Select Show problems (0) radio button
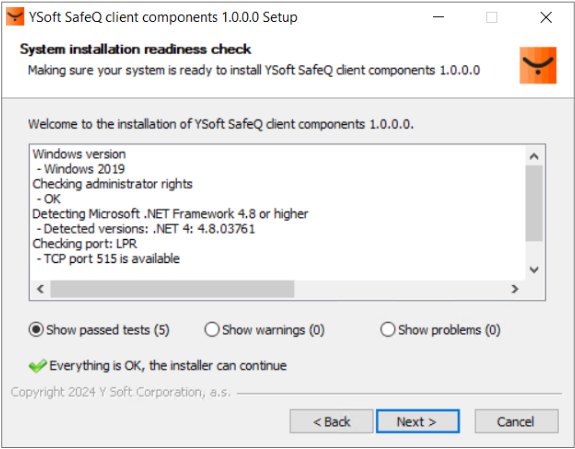The width and height of the screenshot is (575, 449). (x=388, y=330)
